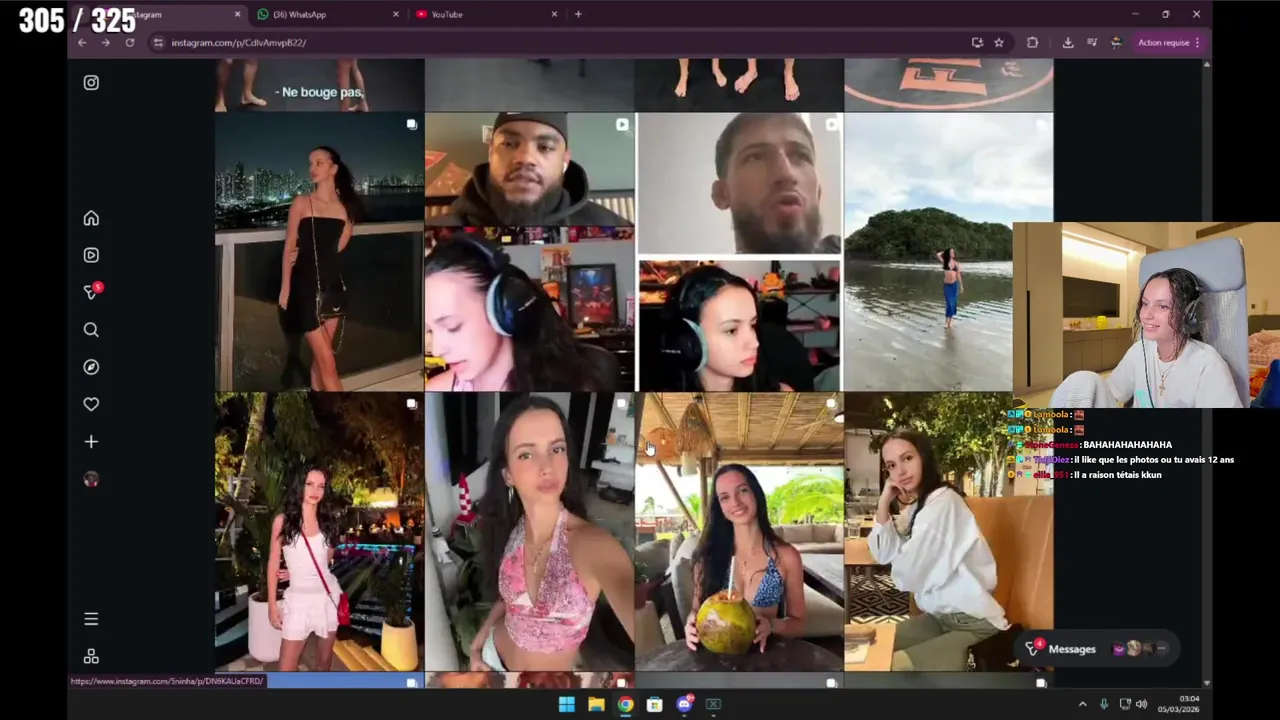Viewport: 1280px width, 720px height.
Task: Click the Create plus icon
Action: pyautogui.click(x=91, y=441)
